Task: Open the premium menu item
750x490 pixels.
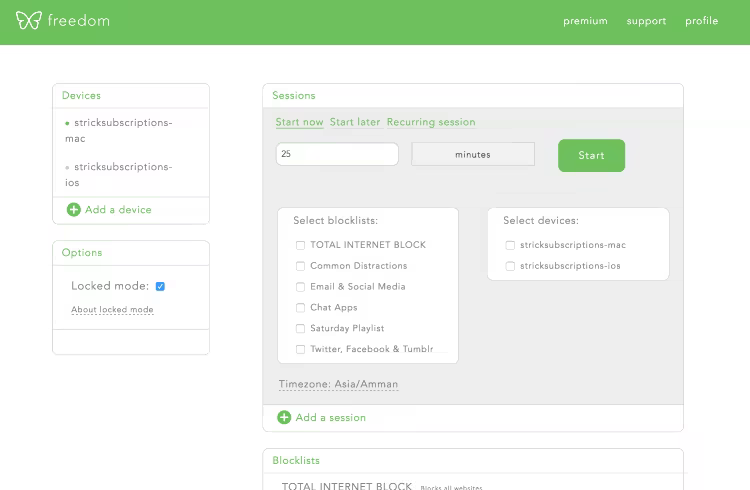Action: click(x=585, y=21)
